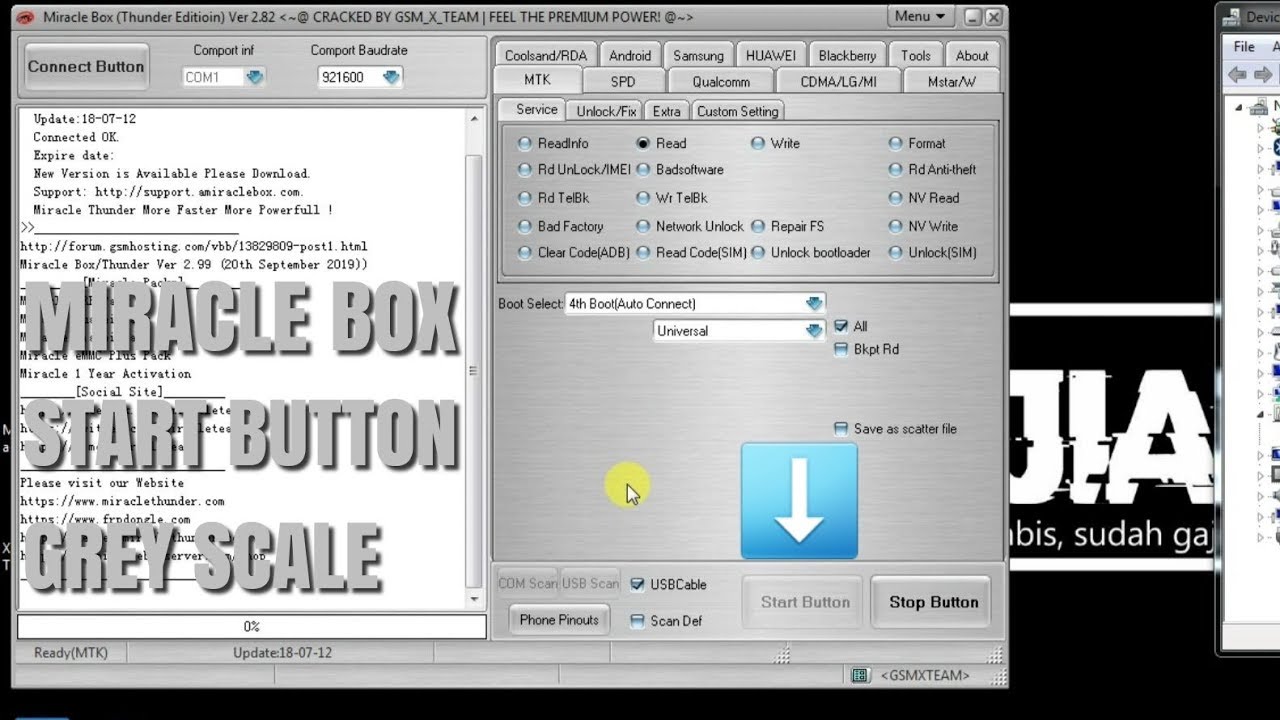The width and height of the screenshot is (1280, 720).
Task: Select the Rd UnLock/IMEI option
Action: coord(525,170)
